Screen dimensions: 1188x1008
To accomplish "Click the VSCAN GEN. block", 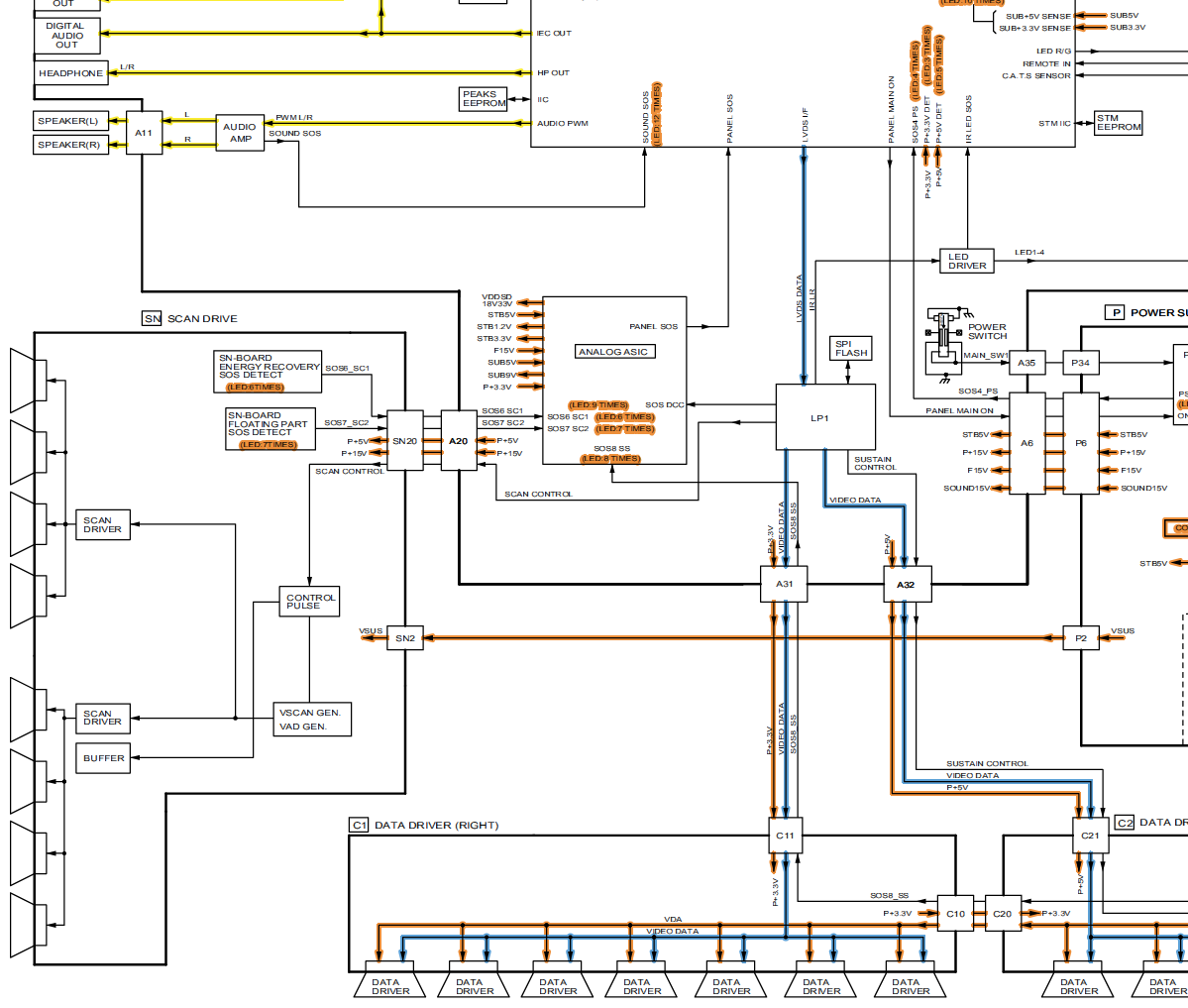I will pyautogui.click(x=310, y=713).
